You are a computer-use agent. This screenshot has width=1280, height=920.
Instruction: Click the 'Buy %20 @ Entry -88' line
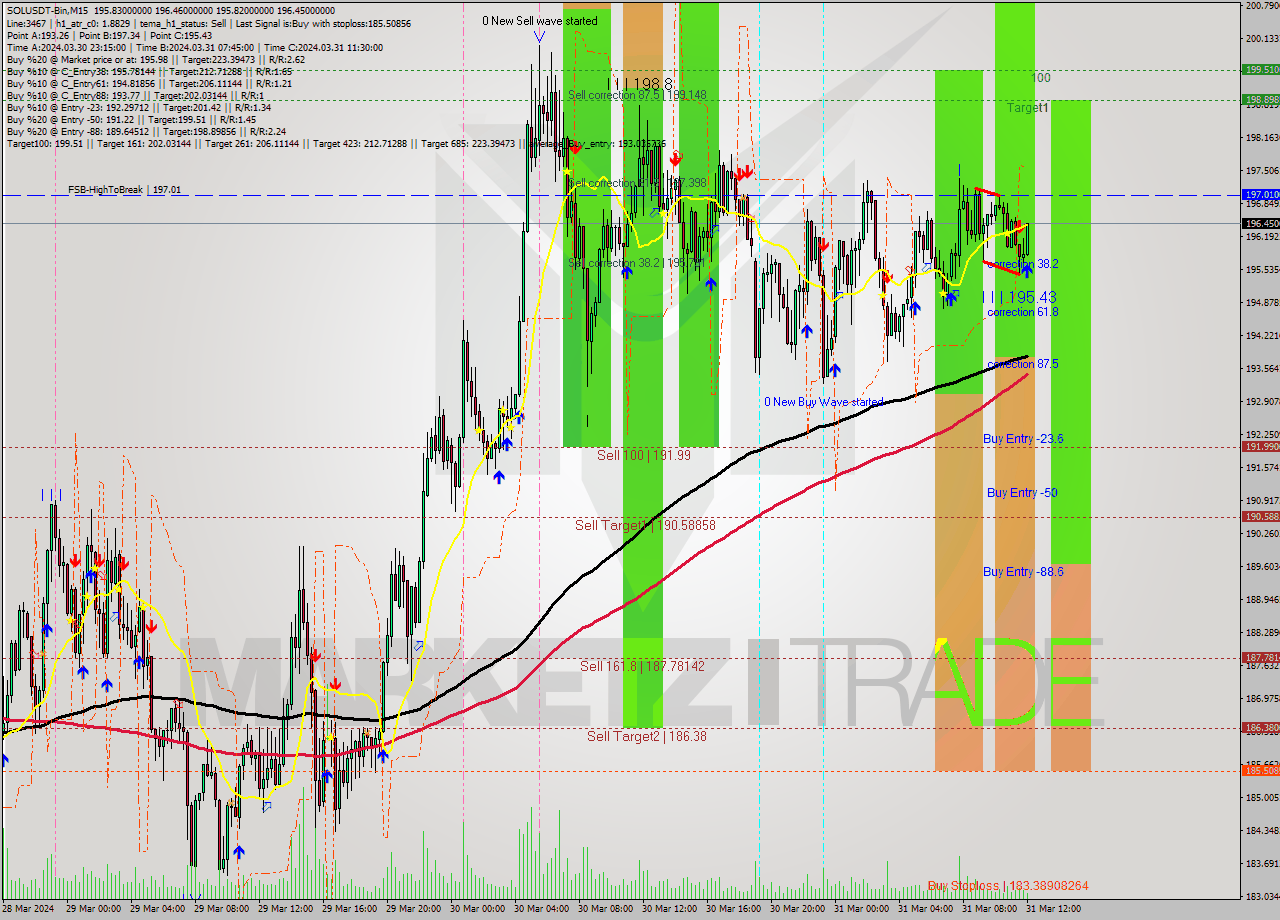coord(146,132)
